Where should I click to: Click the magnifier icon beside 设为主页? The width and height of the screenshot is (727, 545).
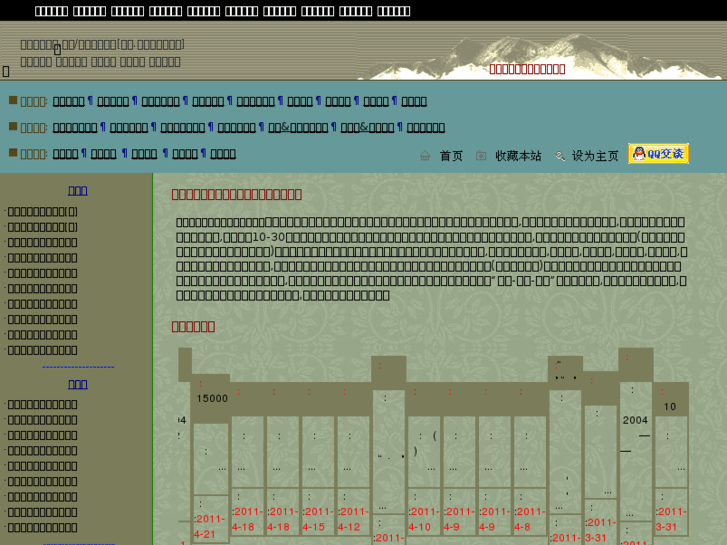pos(560,156)
